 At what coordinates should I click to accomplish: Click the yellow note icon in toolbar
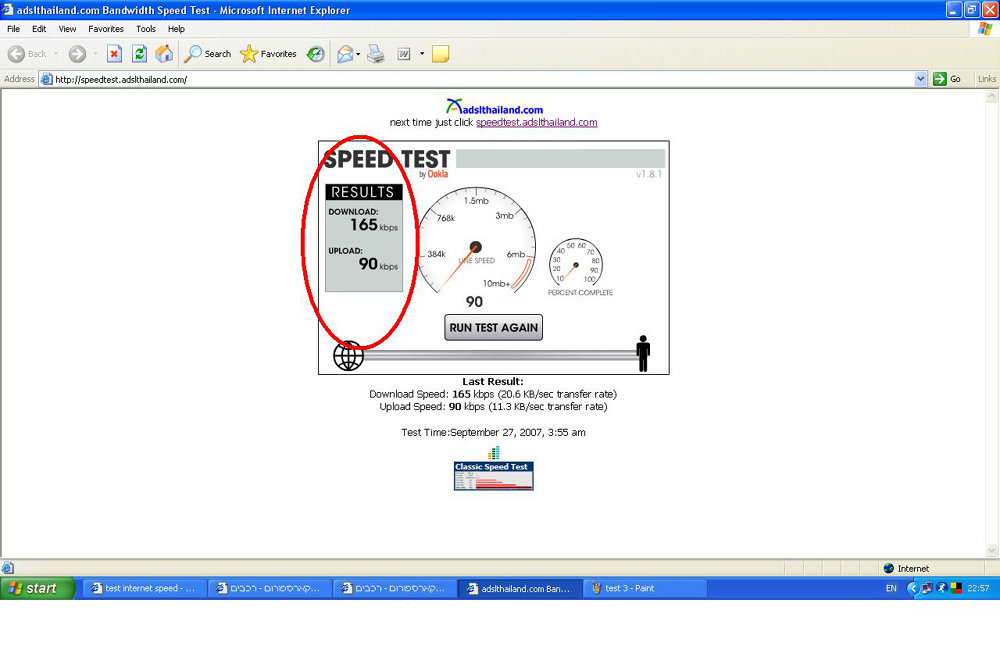[x=440, y=54]
